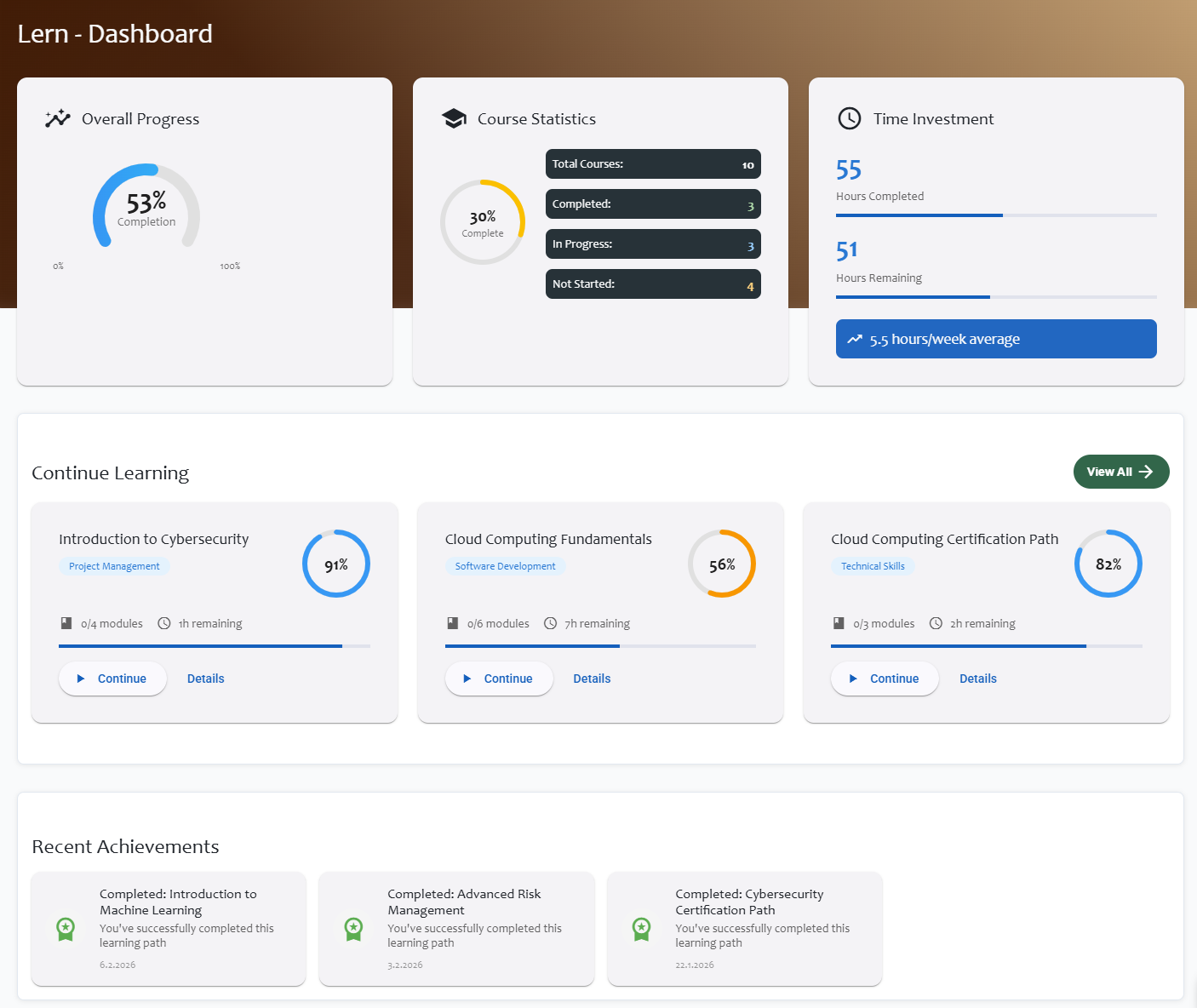Screen dimensions: 1197x1008
Task: Open Details for Introduction to Cybersecurity
Action: [205, 679]
